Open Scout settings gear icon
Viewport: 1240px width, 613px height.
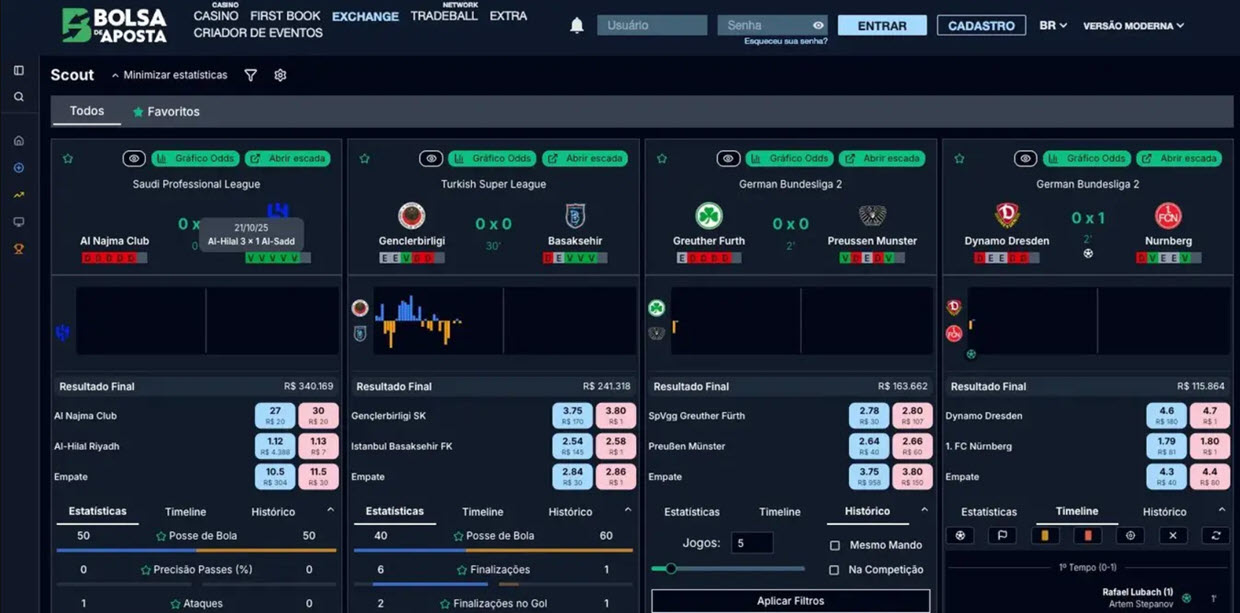point(280,75)
